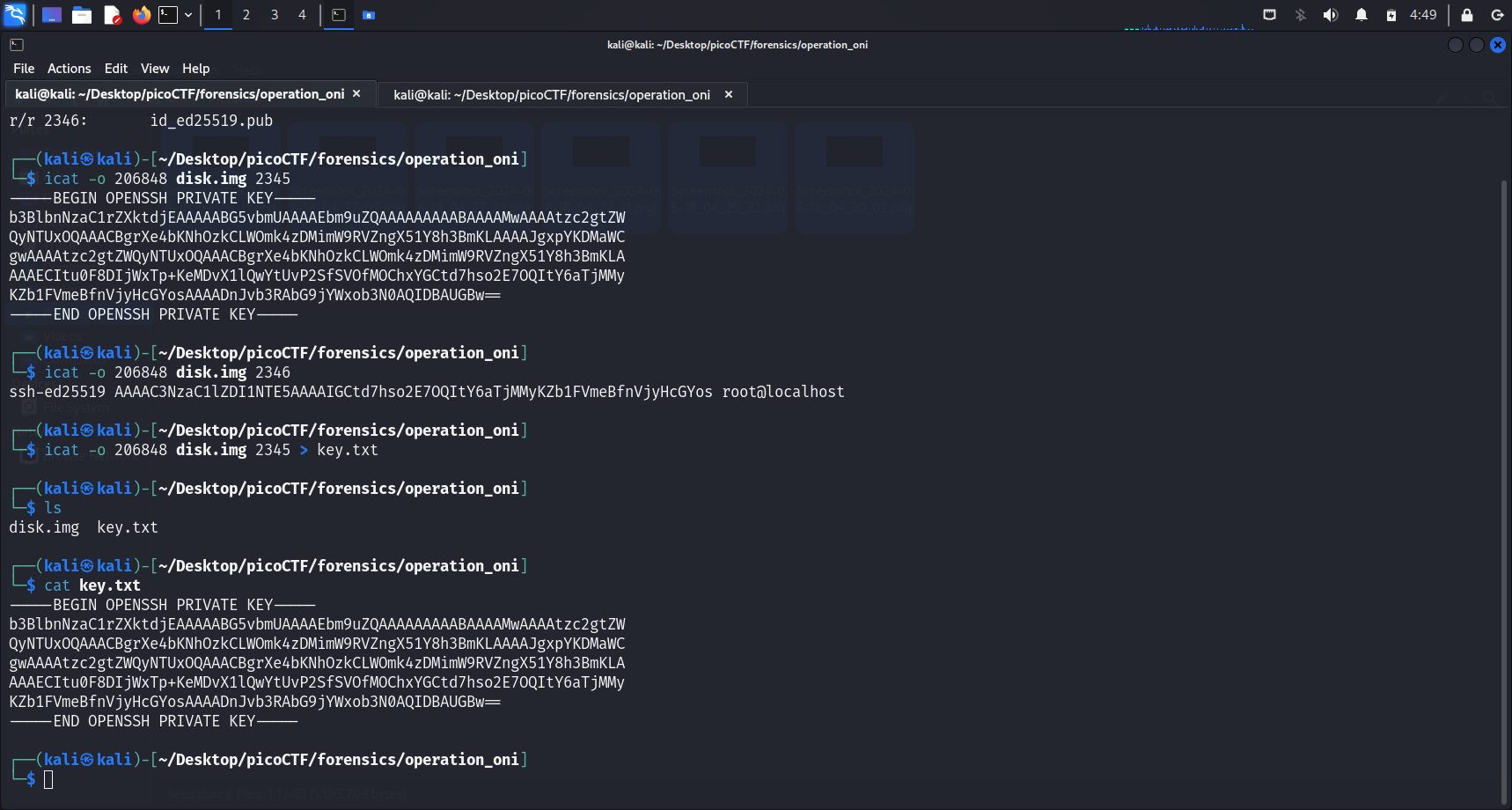Click the show desktop icon in panel

coord(52,15)
